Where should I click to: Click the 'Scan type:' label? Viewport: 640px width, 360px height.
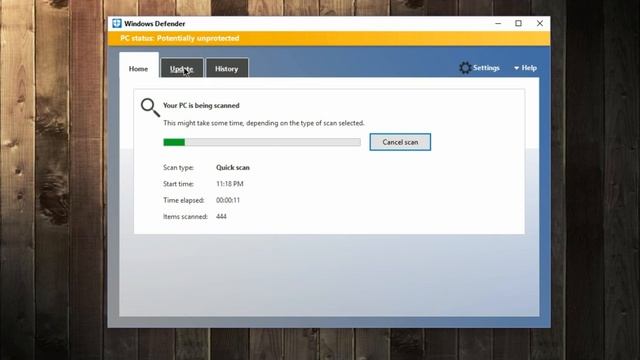coord(178,167)
